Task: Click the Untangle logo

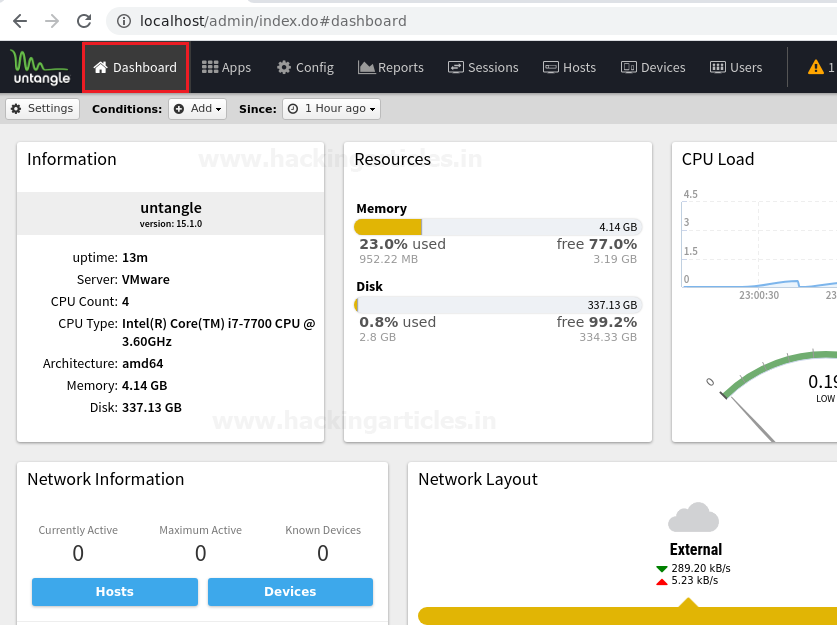Action: [x=41, y=68]
